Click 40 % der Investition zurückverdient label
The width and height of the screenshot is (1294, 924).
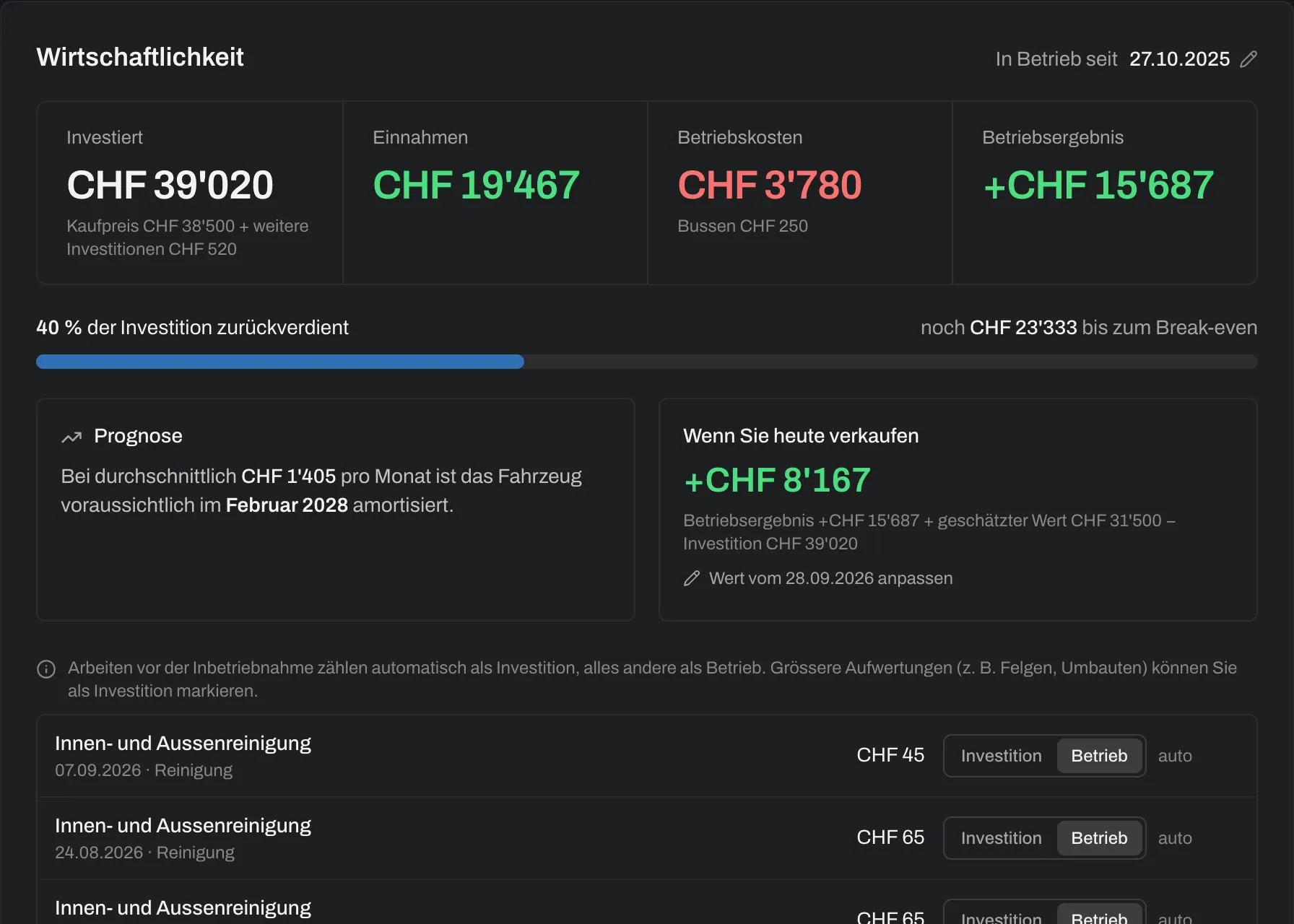[x=192, y=328]
